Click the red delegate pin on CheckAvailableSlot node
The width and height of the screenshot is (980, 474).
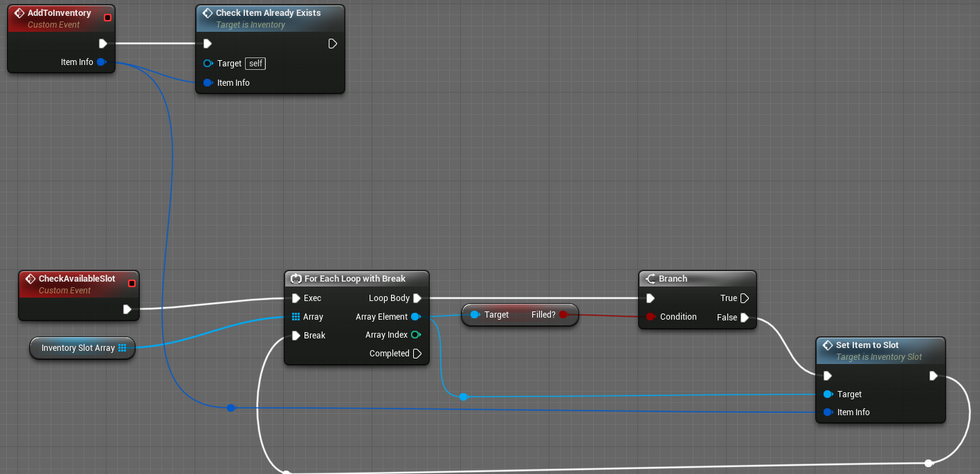point(131,283)
